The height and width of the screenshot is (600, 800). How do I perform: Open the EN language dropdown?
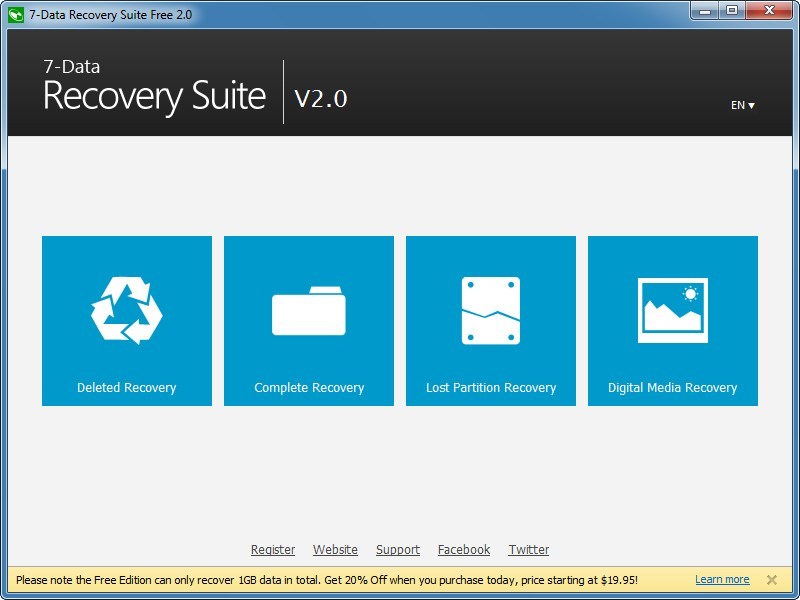point(737,104)
